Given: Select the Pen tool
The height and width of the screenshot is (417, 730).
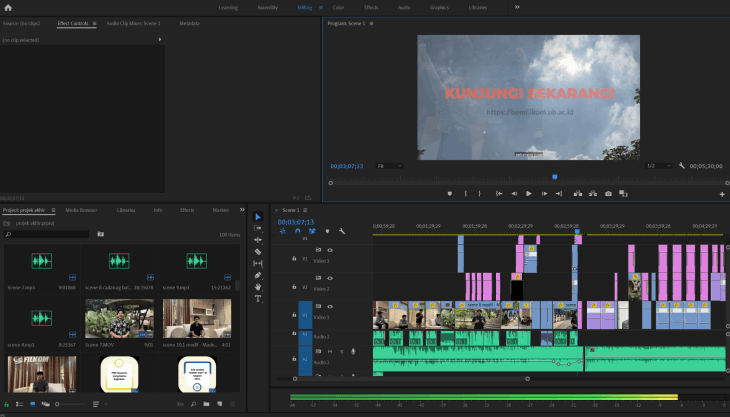Looking at the screenshot, I should [x=258, y=275].
